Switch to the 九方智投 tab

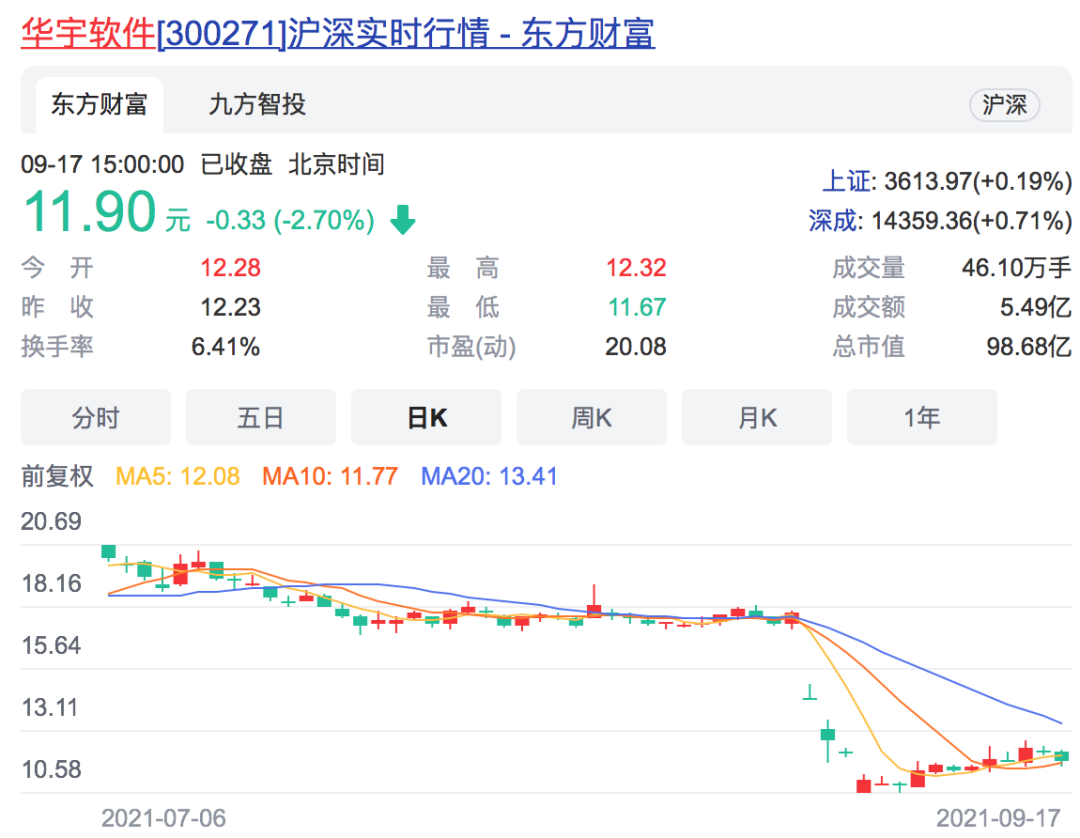[257, 105]
